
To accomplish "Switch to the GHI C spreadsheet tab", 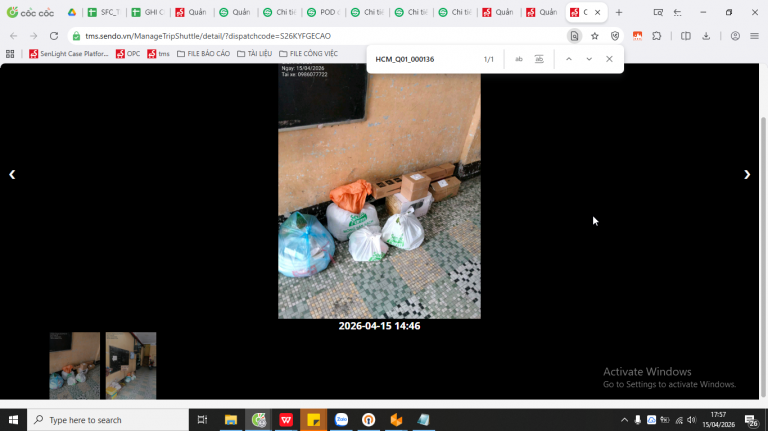I will pyautogui.click(x=147, y=12).
